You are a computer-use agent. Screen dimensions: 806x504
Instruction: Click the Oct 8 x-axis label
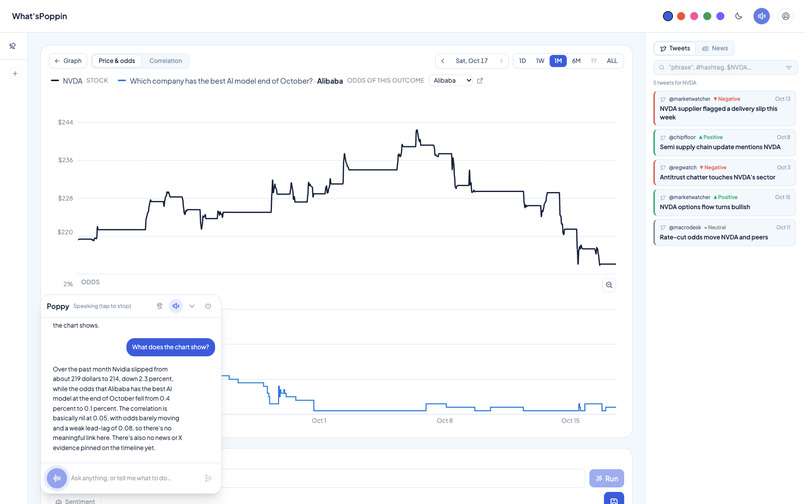pos(445,421)
